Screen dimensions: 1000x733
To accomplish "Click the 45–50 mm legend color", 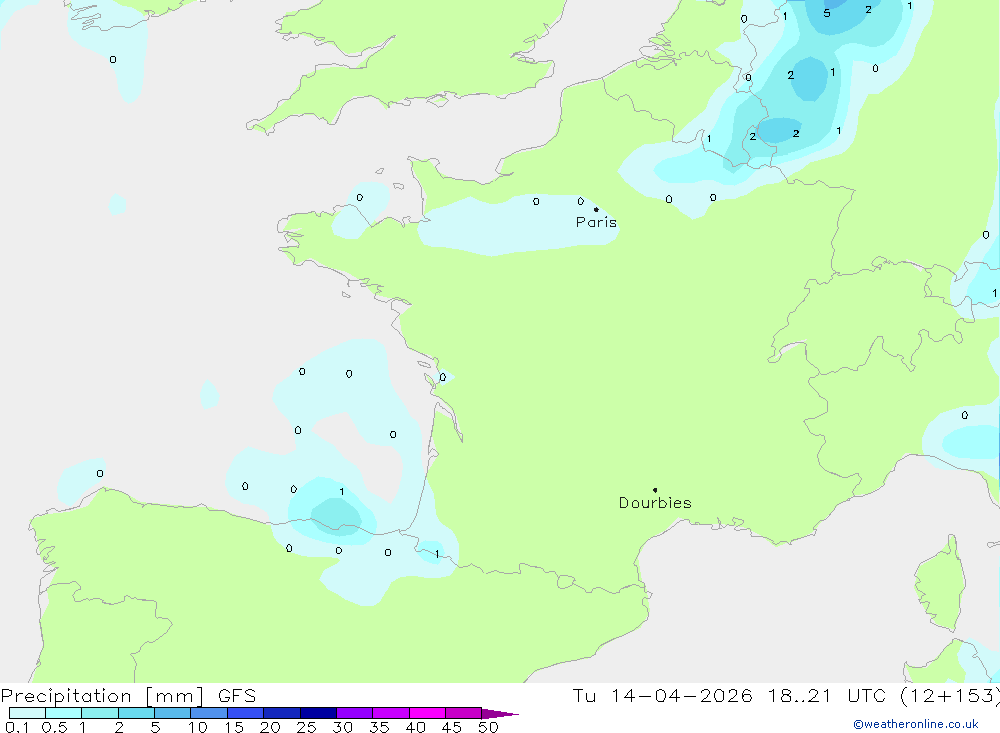I will click(x=464, y=713).
